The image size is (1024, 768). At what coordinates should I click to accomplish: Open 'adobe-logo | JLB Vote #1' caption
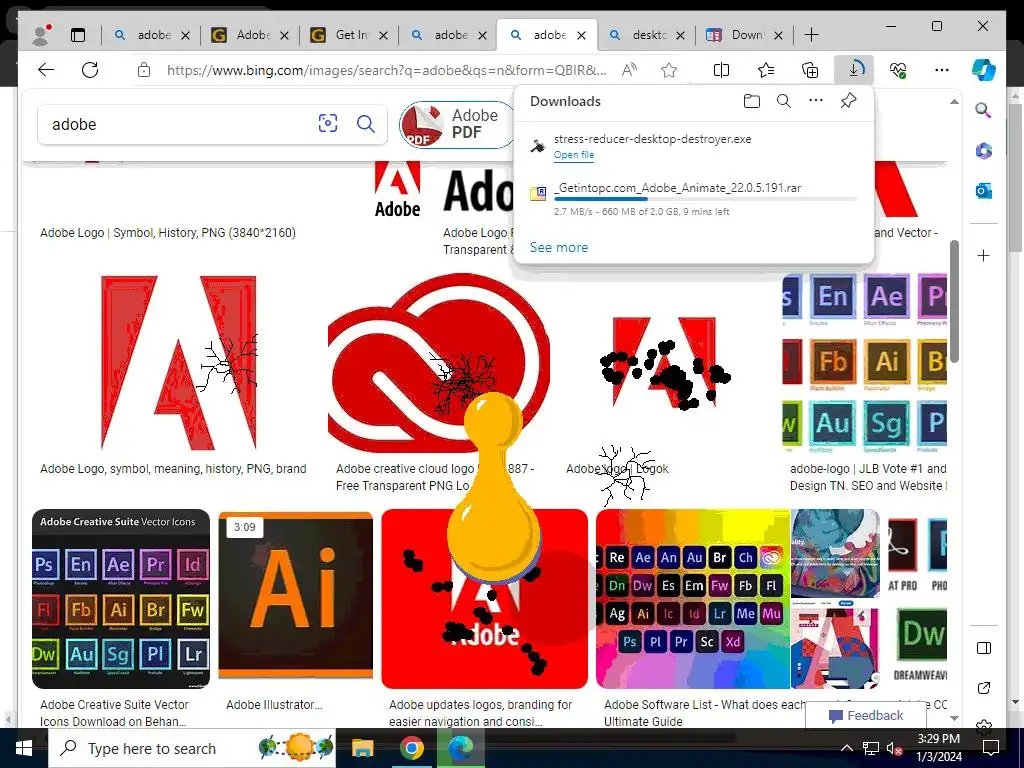(868, 477)
